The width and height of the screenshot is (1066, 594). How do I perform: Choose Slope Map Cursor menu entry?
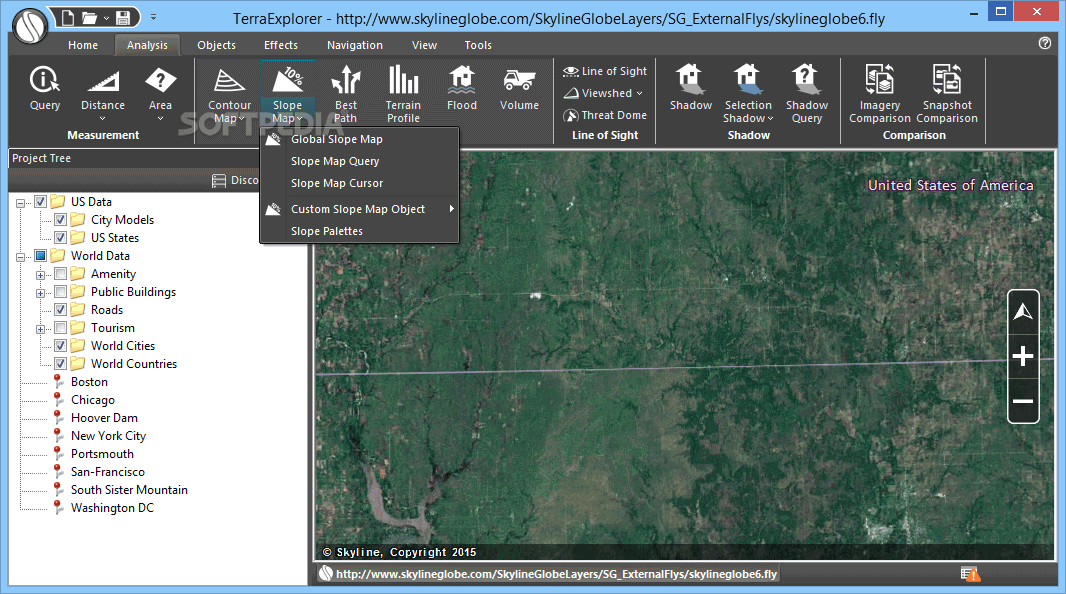[360, 184]
